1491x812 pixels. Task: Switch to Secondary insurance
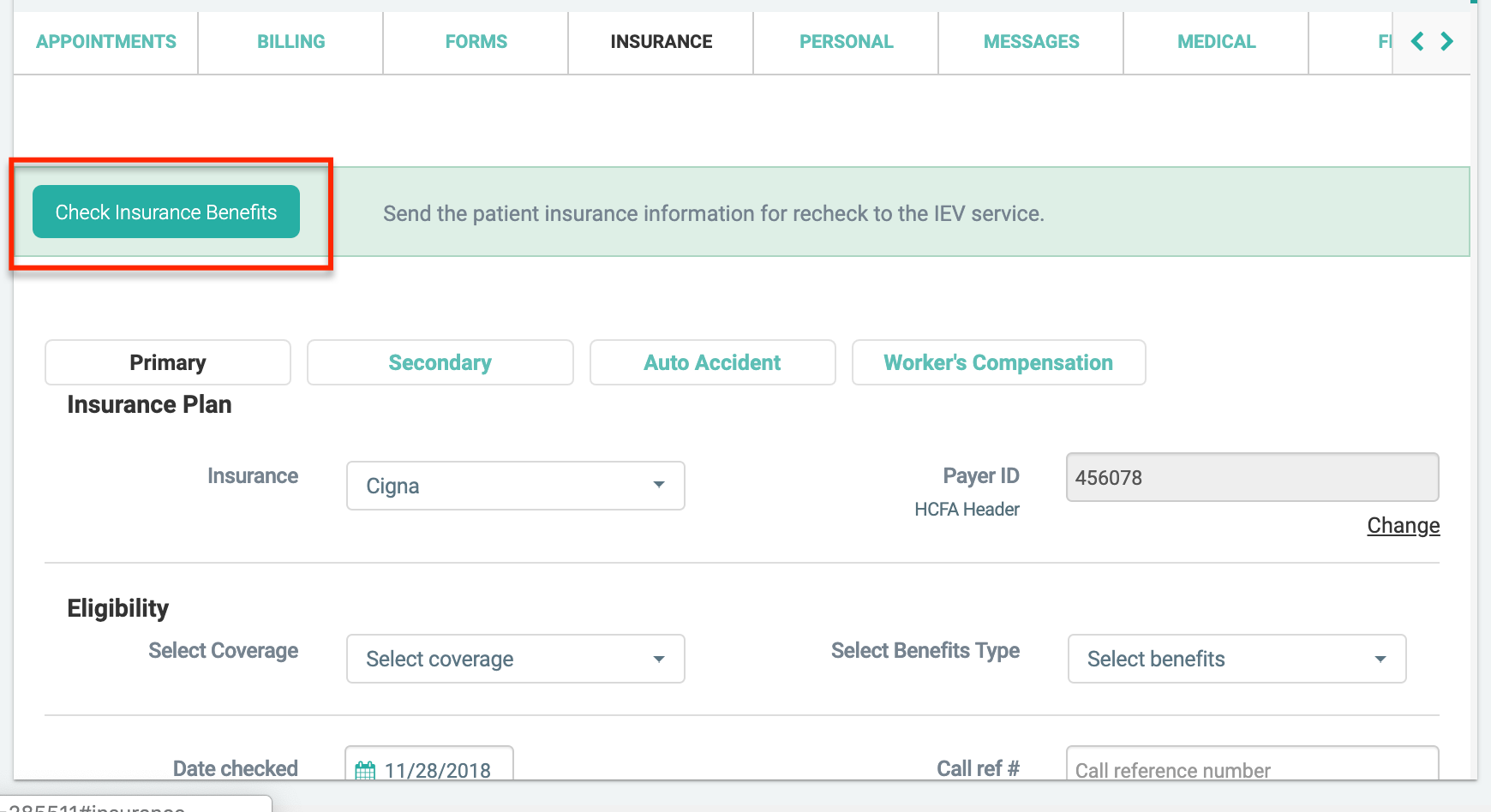(x=440, y=362)
